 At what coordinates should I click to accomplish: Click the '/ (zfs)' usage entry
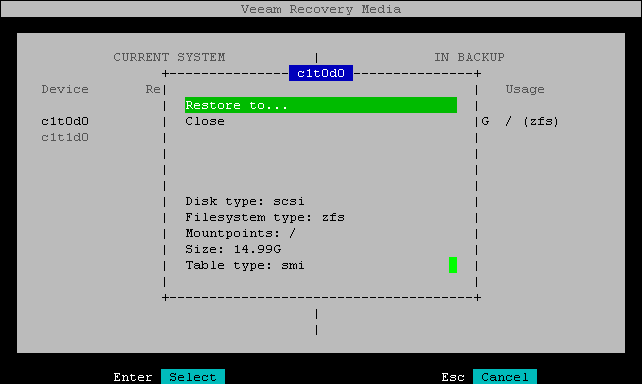coord(532,122)
